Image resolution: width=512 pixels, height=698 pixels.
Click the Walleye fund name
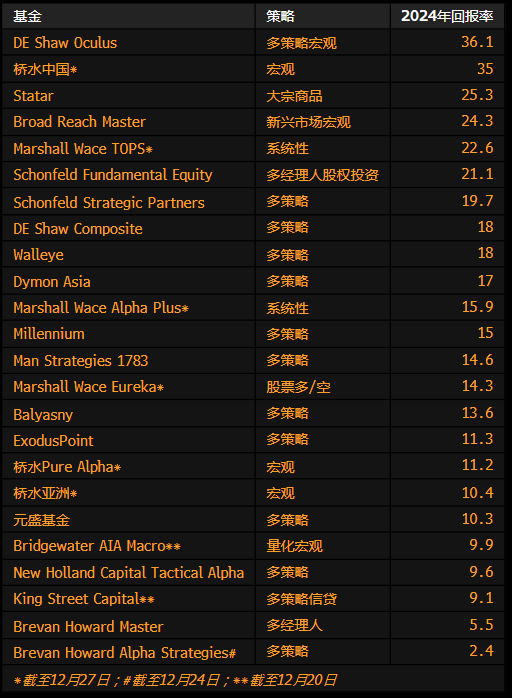[38, 255]
